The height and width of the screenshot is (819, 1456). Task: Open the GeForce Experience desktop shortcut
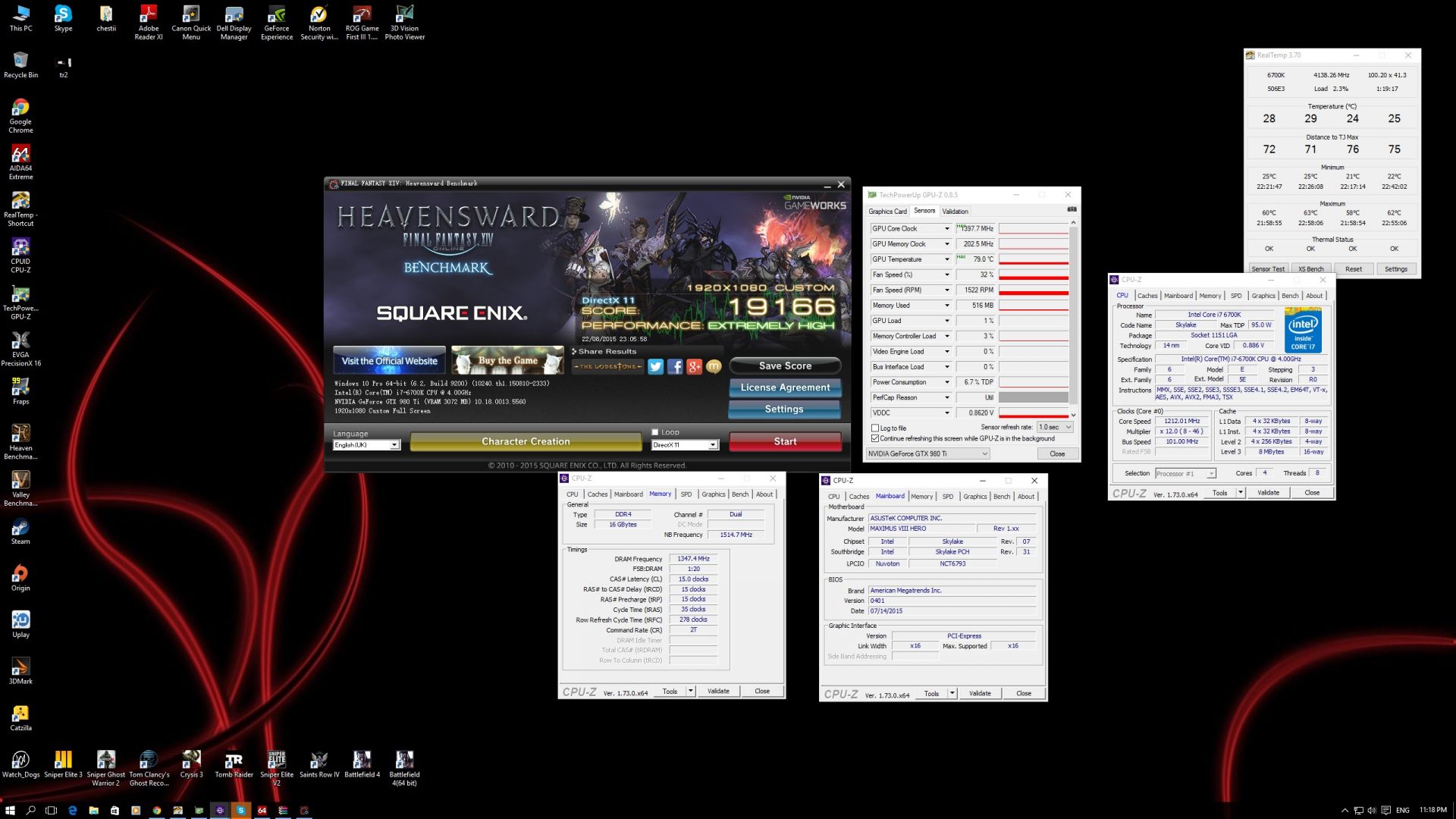277,23
